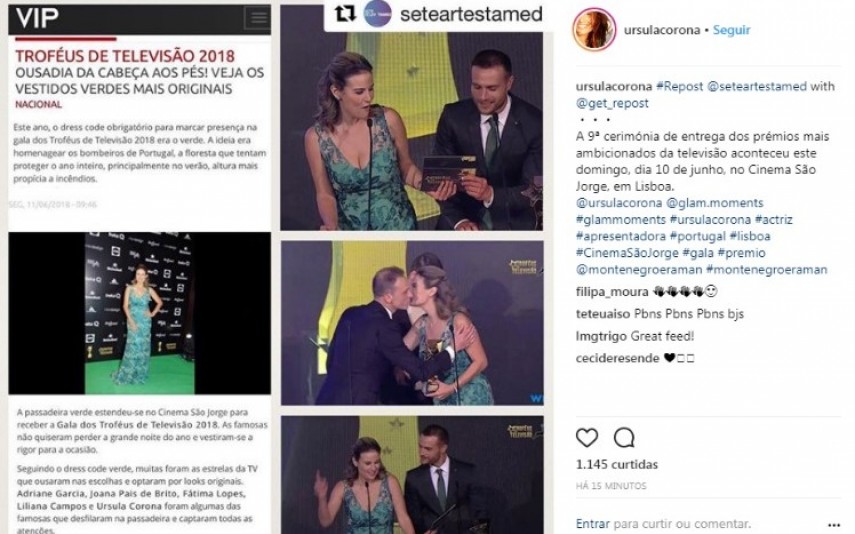The width and height of the screenshot is (855, 534).
Task: Open the seteartestamed round avatar
Action: [x=377, y=14]
